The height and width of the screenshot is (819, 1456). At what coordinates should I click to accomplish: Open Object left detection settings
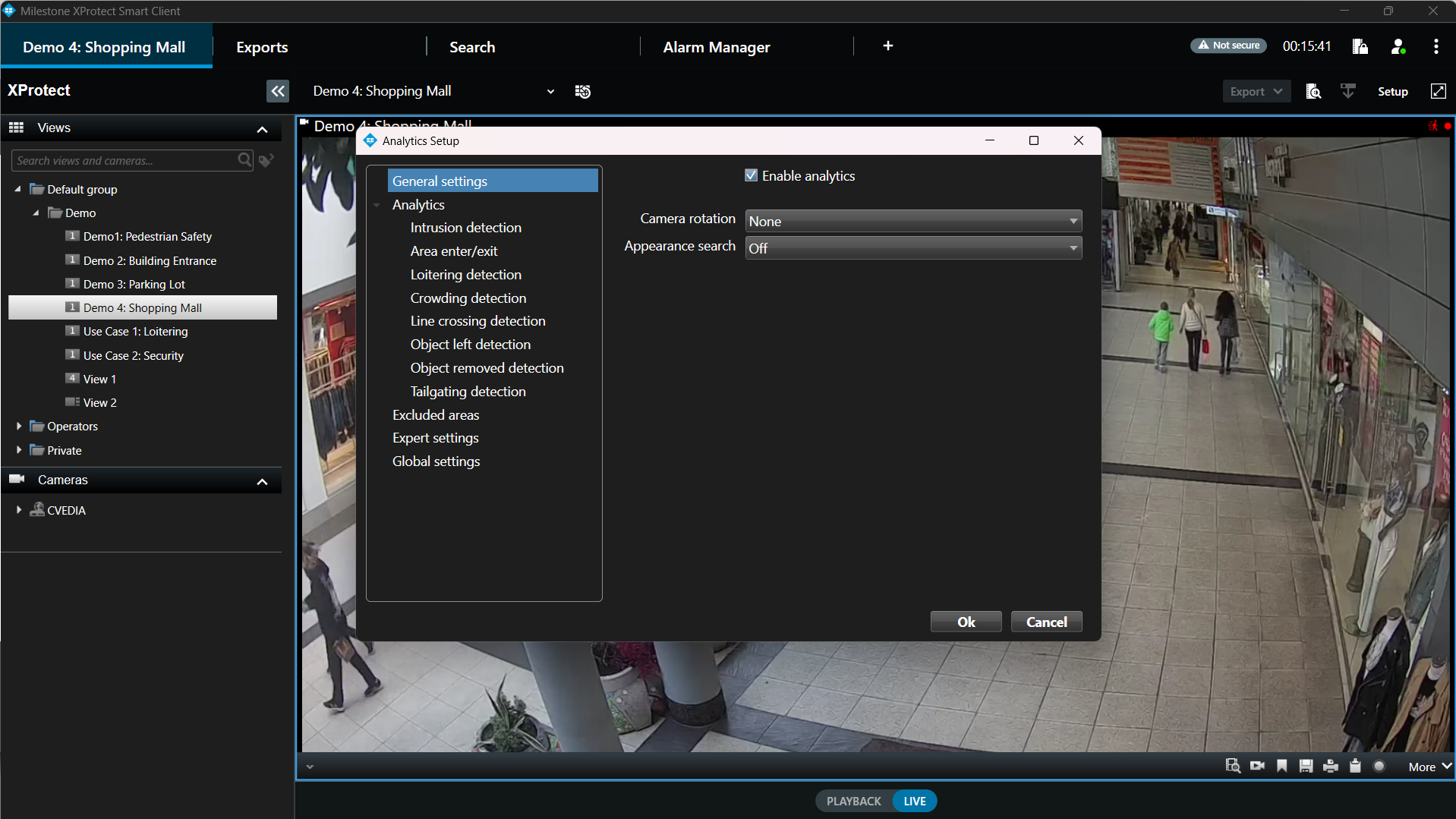470,345
